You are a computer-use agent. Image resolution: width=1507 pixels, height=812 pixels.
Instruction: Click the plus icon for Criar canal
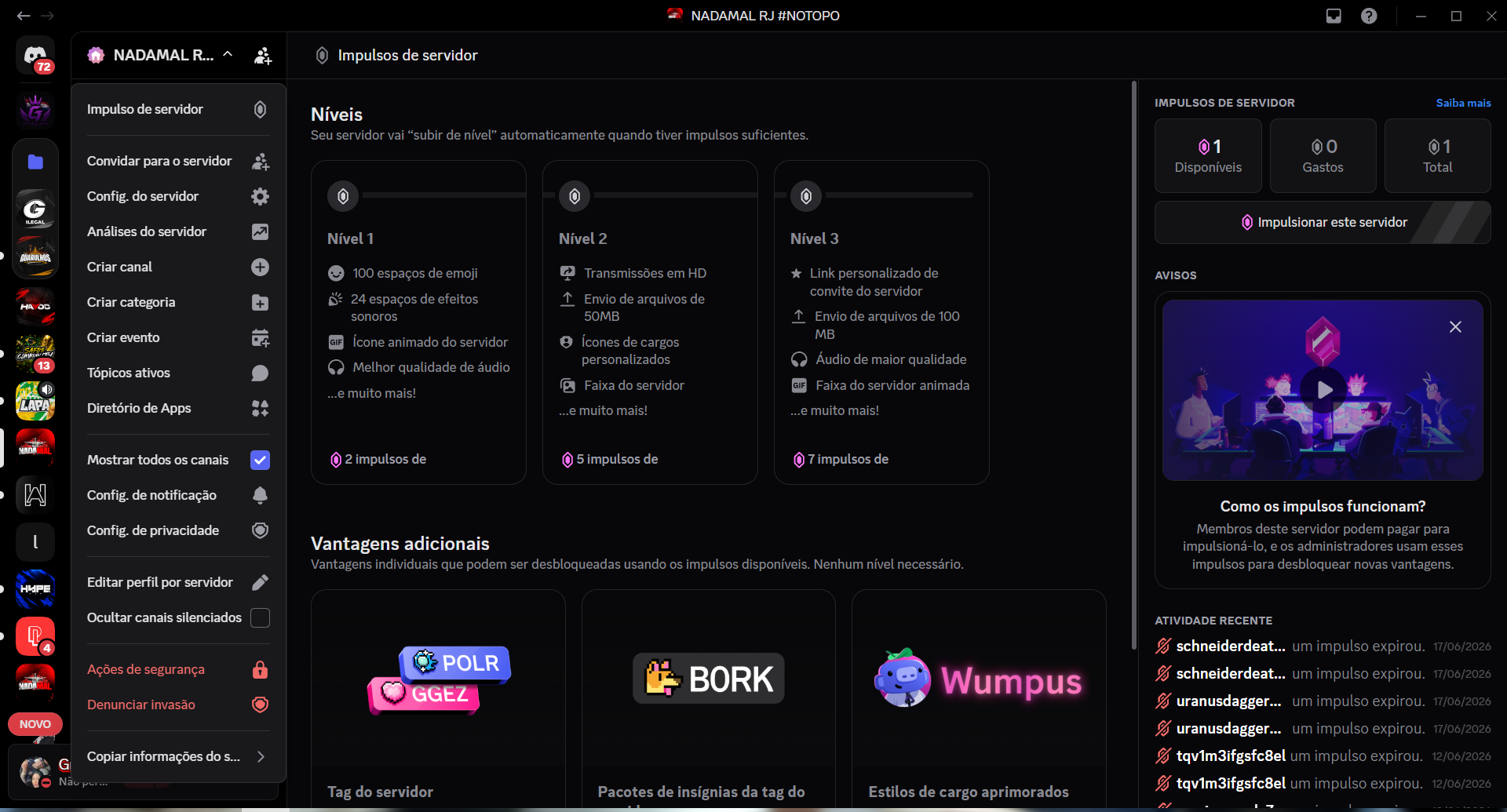[260, 267]
